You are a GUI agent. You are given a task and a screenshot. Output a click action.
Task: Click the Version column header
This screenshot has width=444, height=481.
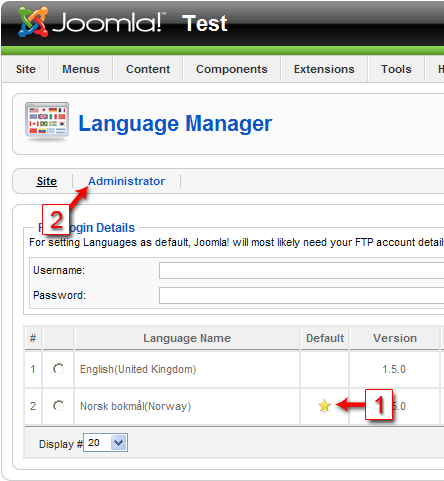click(395, 338)
